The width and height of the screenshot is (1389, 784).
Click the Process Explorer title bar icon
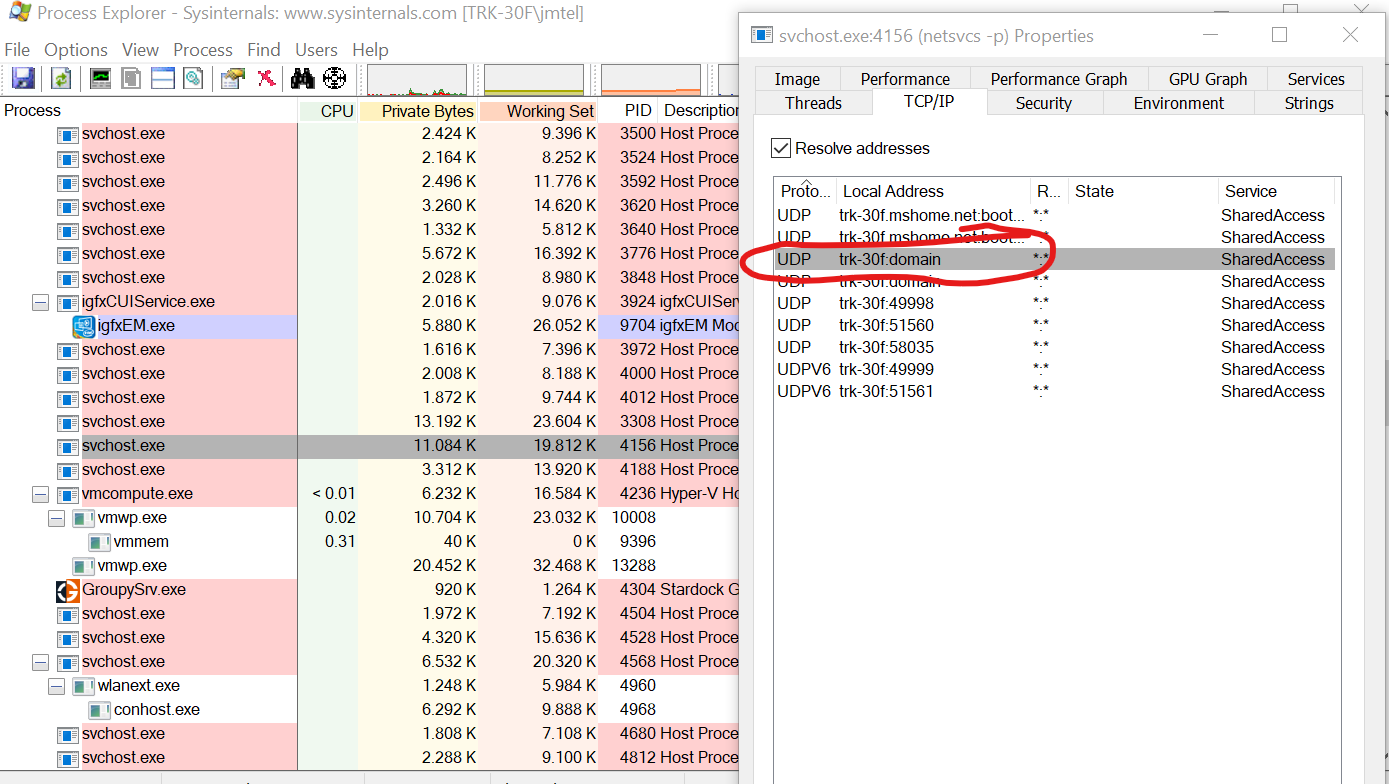19,13
